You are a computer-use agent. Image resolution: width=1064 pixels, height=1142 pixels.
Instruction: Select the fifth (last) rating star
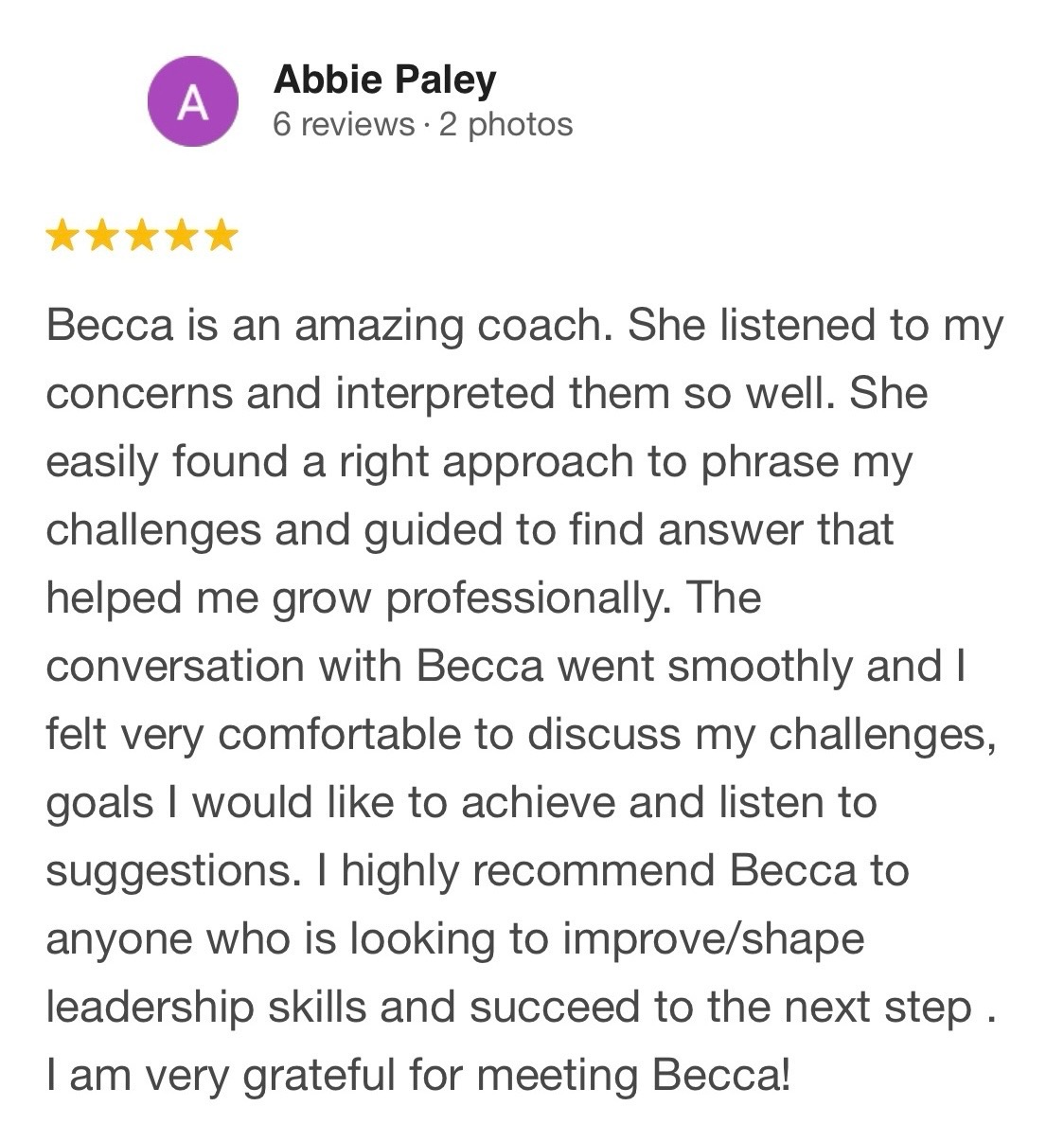pyautogui.click(x=221, y=235)
